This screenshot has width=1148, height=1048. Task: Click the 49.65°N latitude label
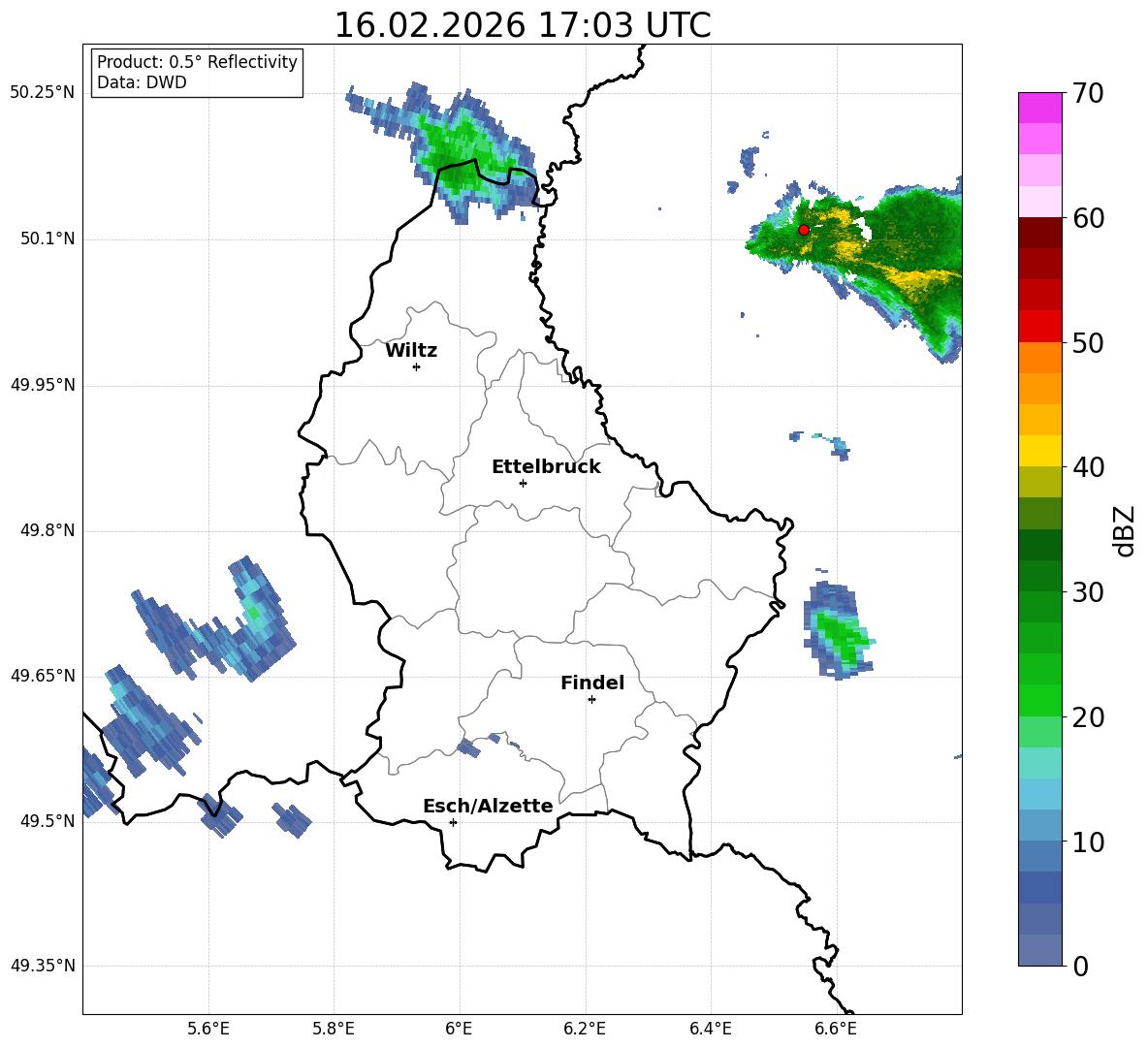coord(43,676)
